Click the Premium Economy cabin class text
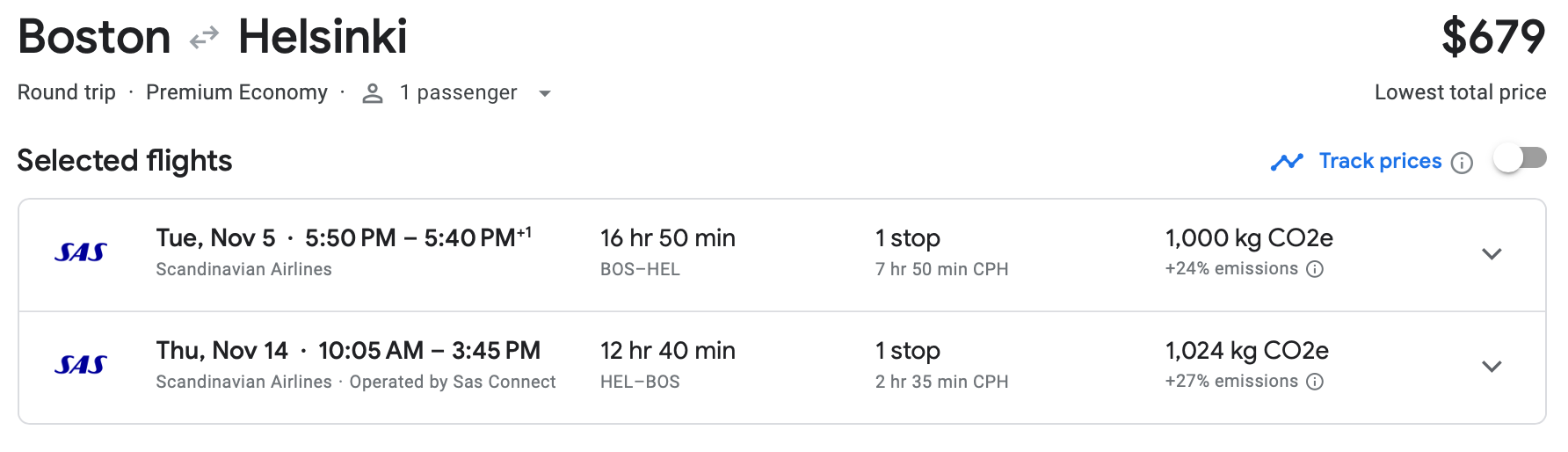 coord(236,92)
